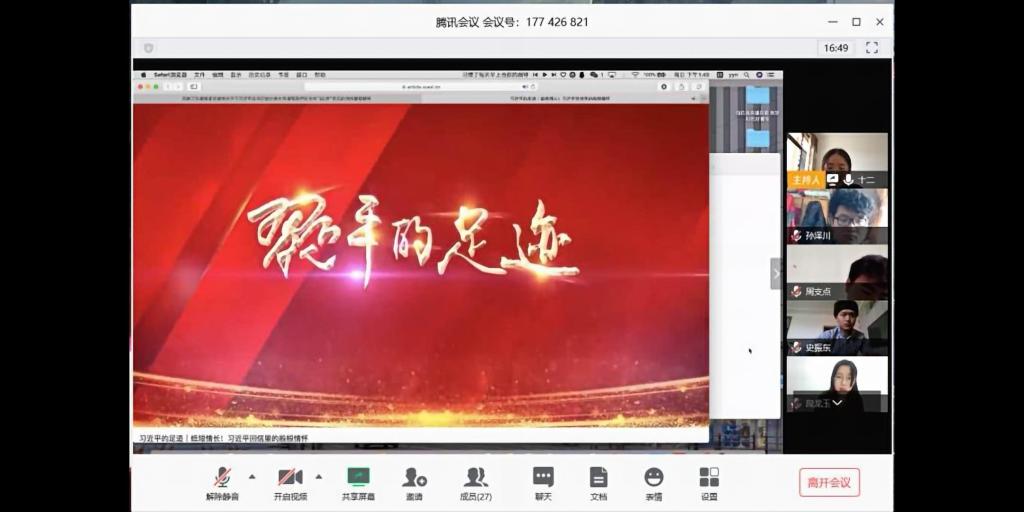Viewport: 1024px width, 512px height.
Task: Click the security shield icon at top-left
Action: (x=149, y=47)
